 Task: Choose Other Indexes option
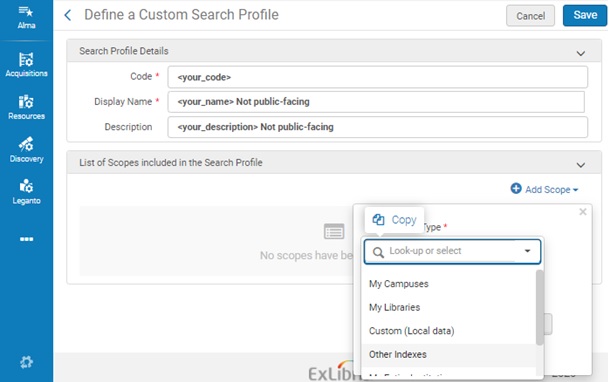click(x=449, y=354)
